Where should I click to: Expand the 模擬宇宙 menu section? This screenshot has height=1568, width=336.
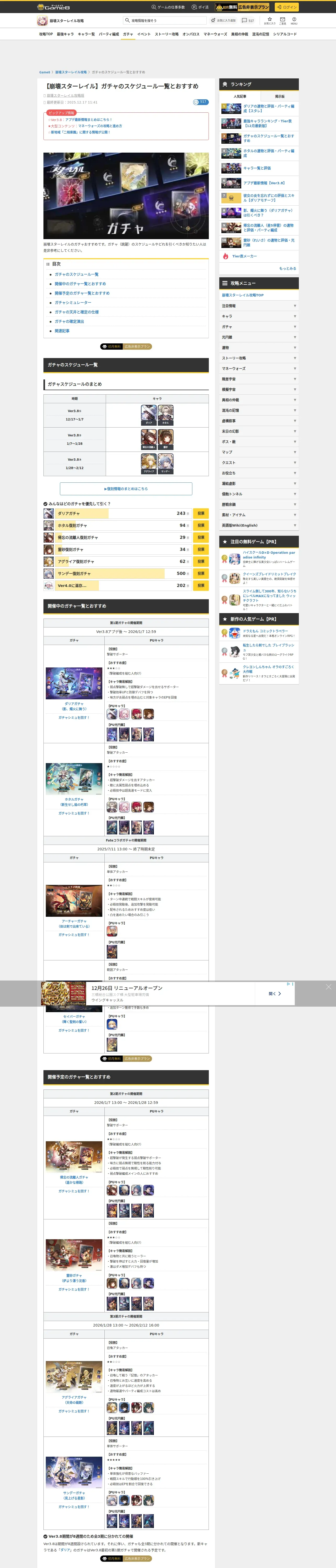pos(259,390)
